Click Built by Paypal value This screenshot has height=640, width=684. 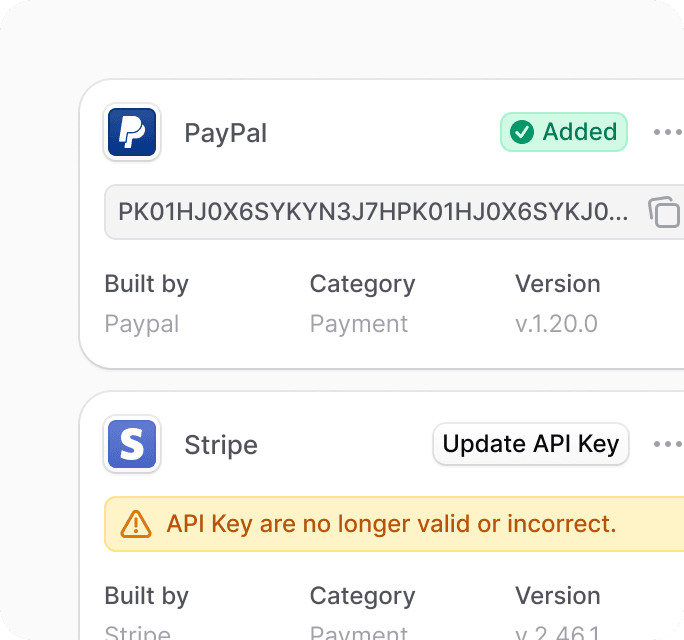142,324
